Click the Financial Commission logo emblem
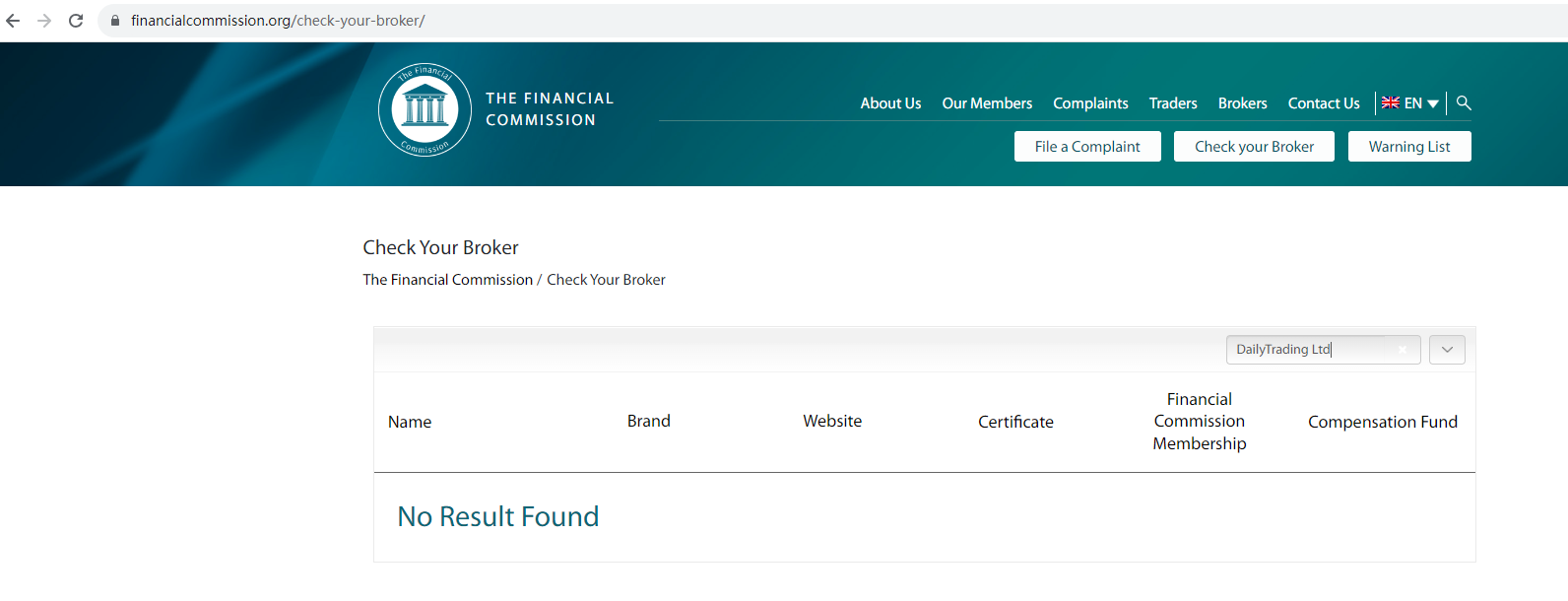 pos(425,109)
